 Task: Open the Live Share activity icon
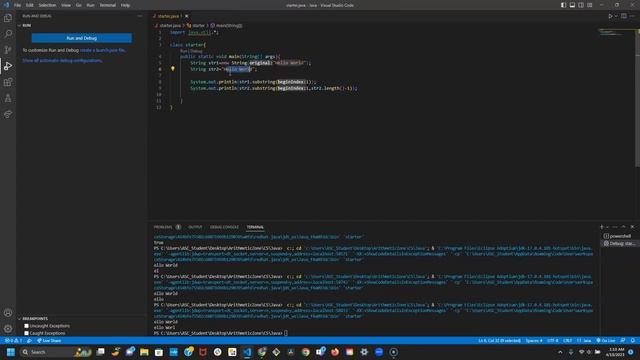click(x=8, y=114)
